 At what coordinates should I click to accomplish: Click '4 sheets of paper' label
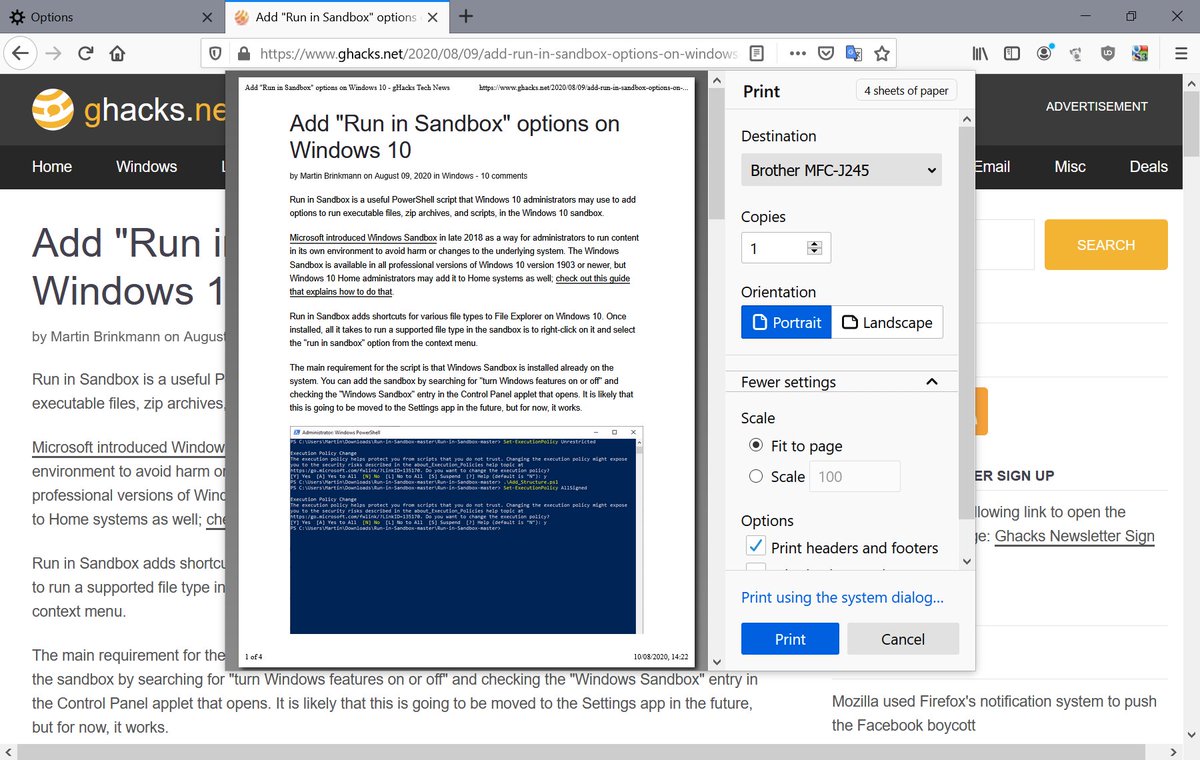point(906,91)
